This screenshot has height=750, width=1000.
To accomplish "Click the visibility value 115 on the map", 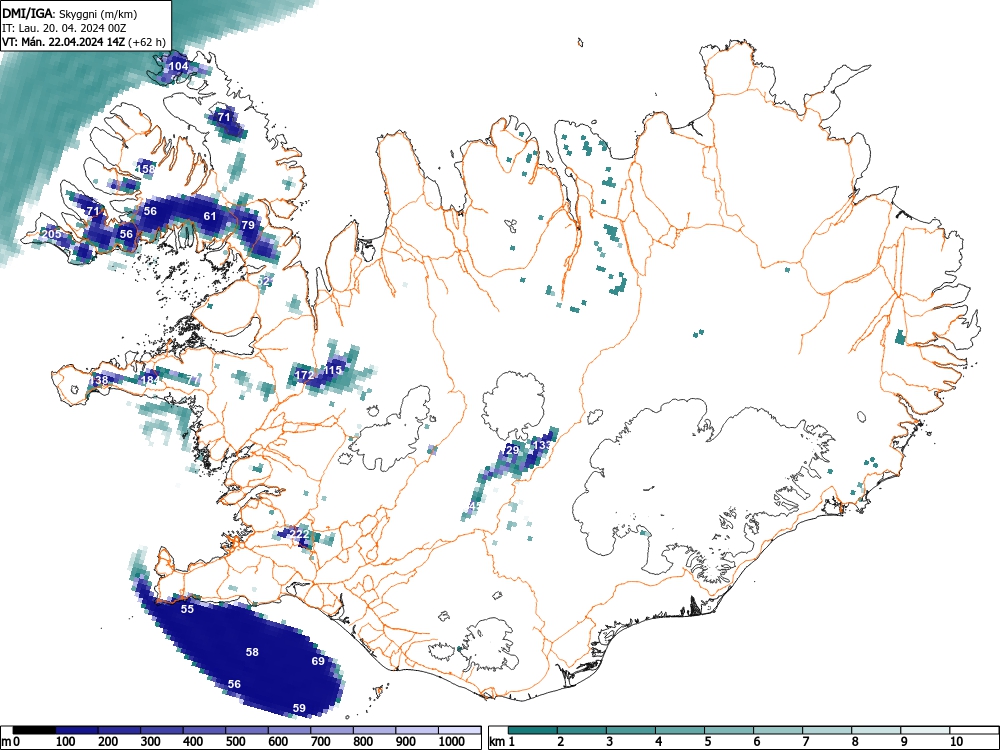I will (333, 370).
